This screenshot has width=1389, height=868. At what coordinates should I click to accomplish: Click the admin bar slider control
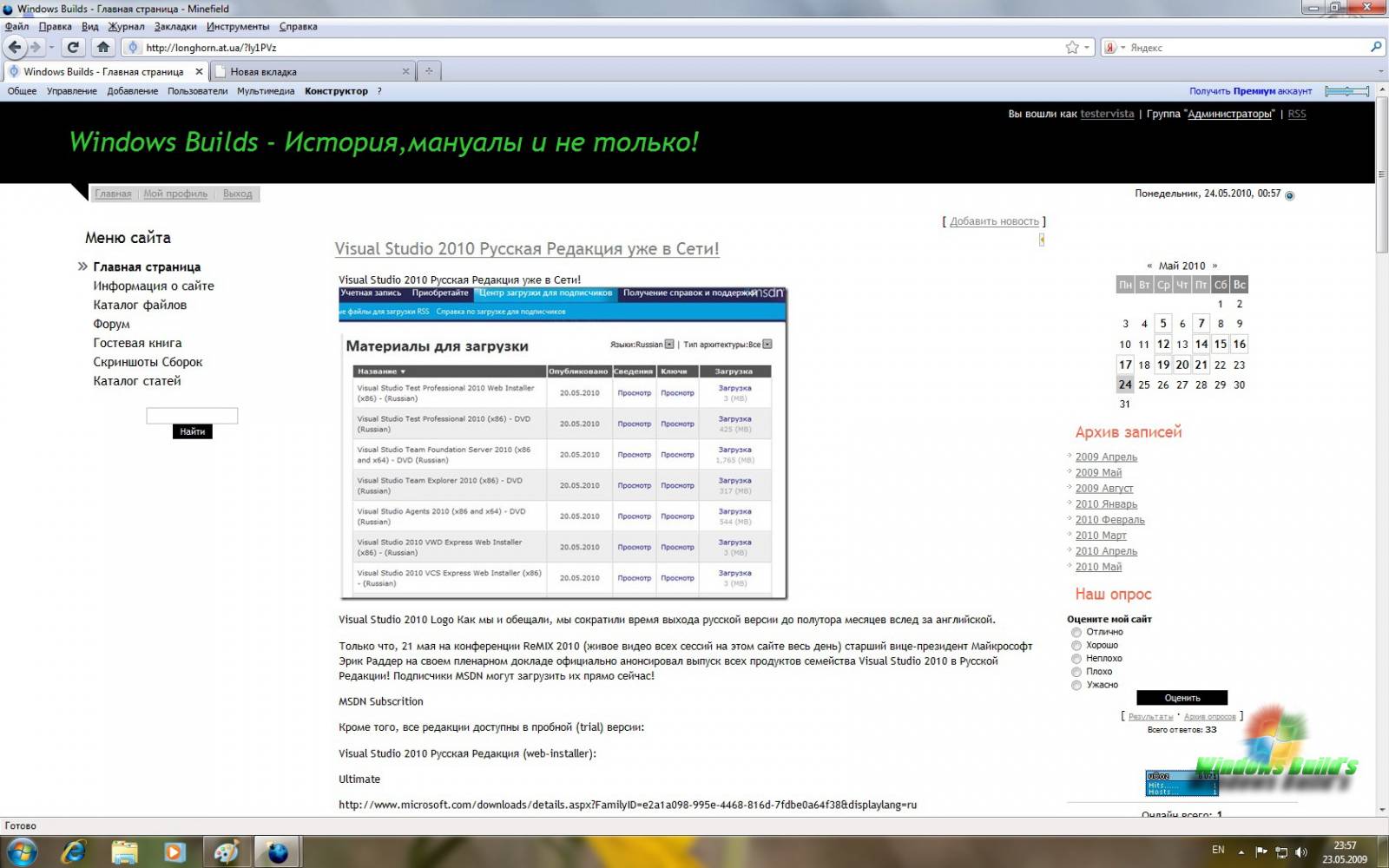click(x=1346, y=91)
